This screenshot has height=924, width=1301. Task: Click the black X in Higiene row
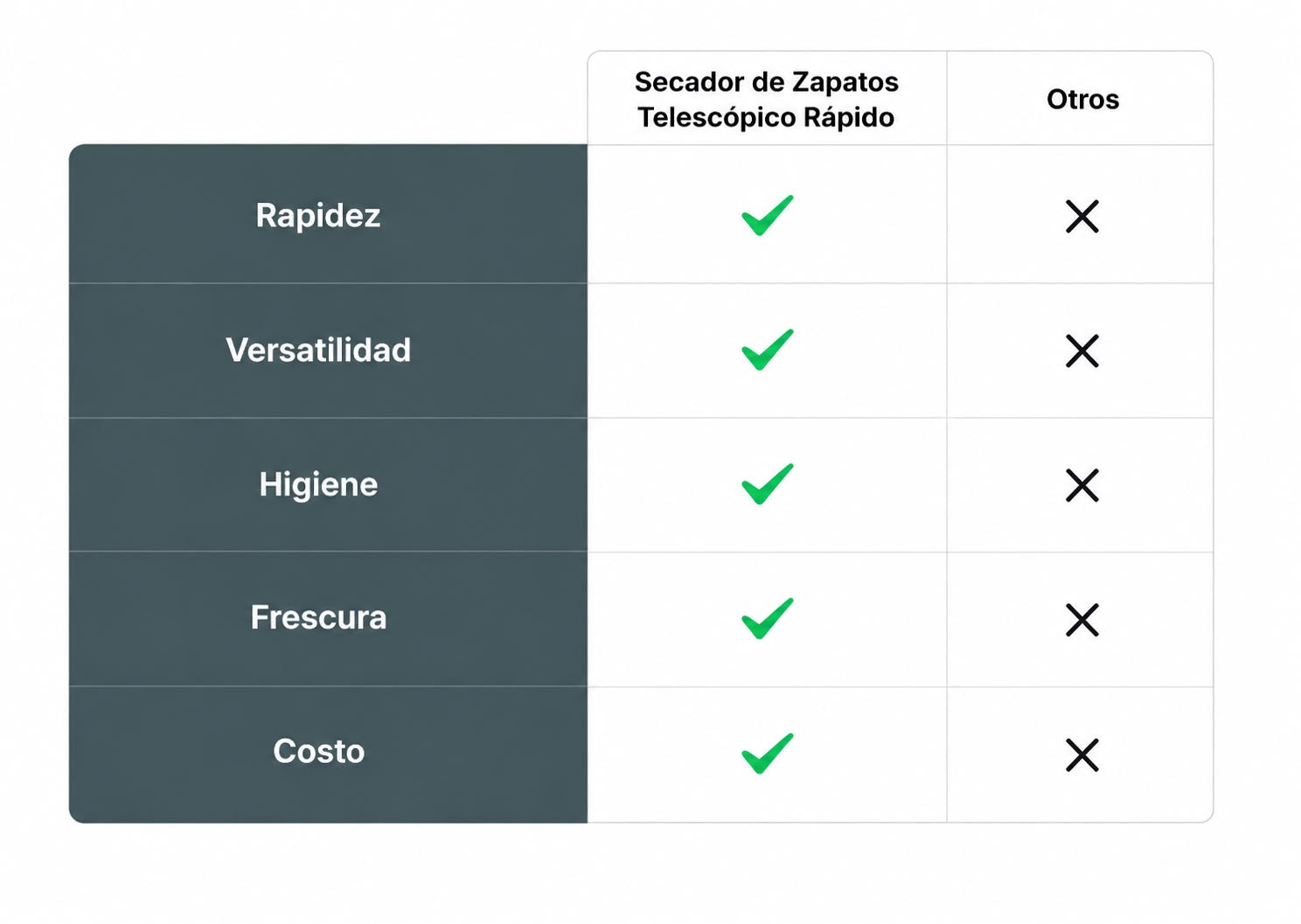[1082, 485]
